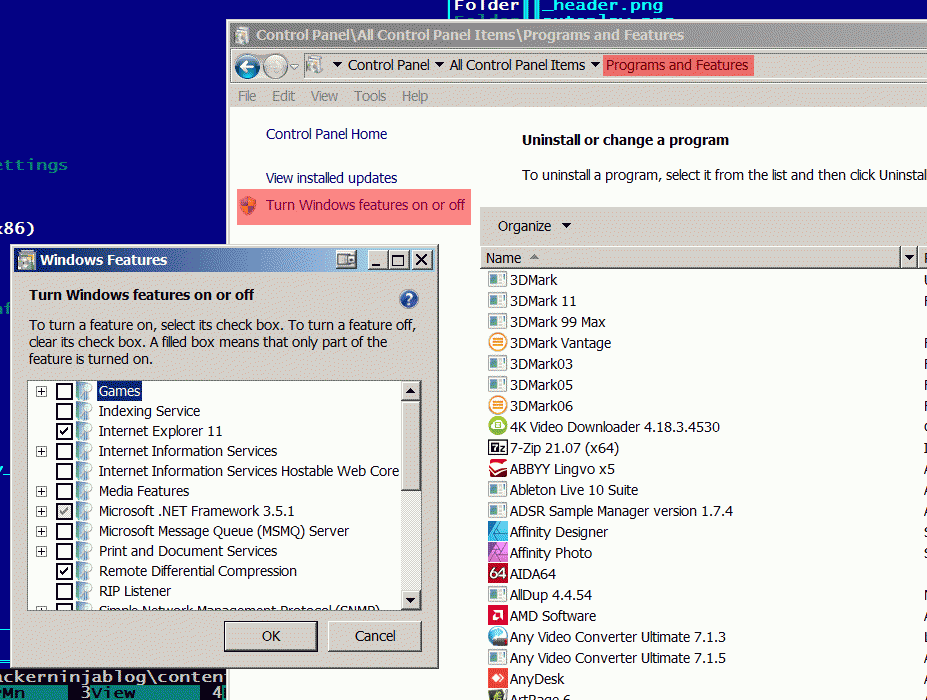Click the extra button beside minimize in Windows Features
The height and width of the screenshot is (700, 927).
(346, 260)
